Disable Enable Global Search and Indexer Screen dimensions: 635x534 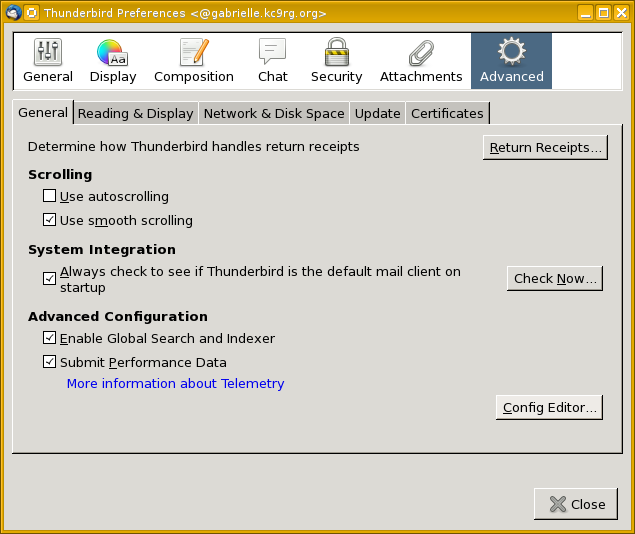pos(49,338)
